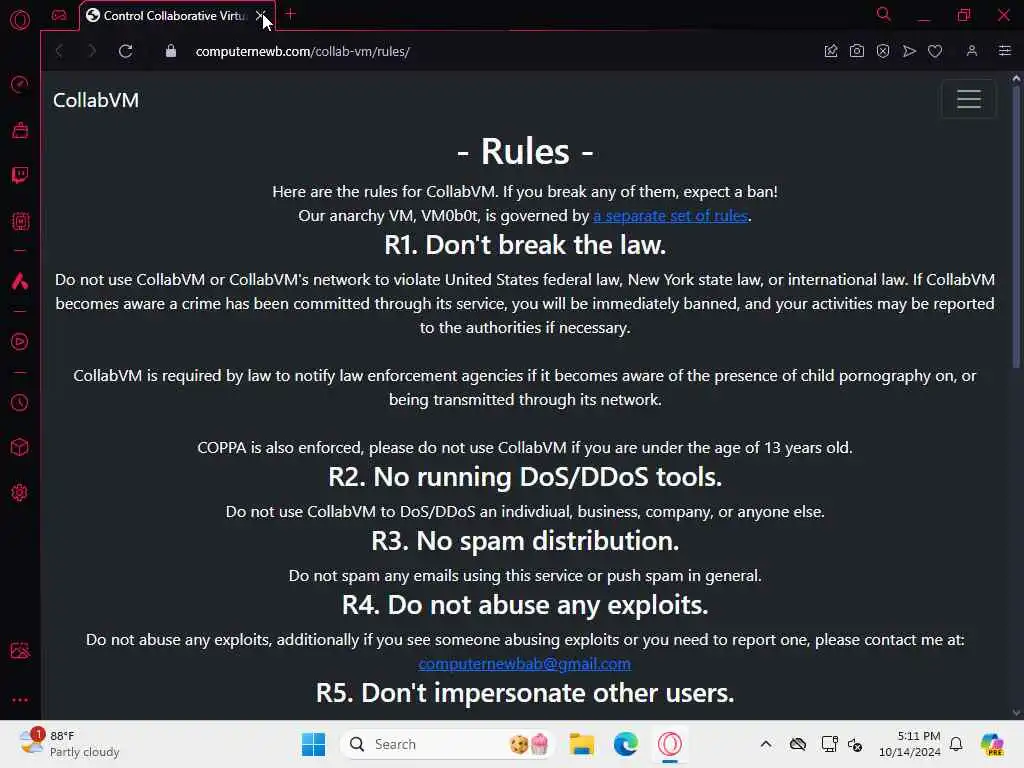Open the shopping bag sidebar panel

tap(20, 131)
